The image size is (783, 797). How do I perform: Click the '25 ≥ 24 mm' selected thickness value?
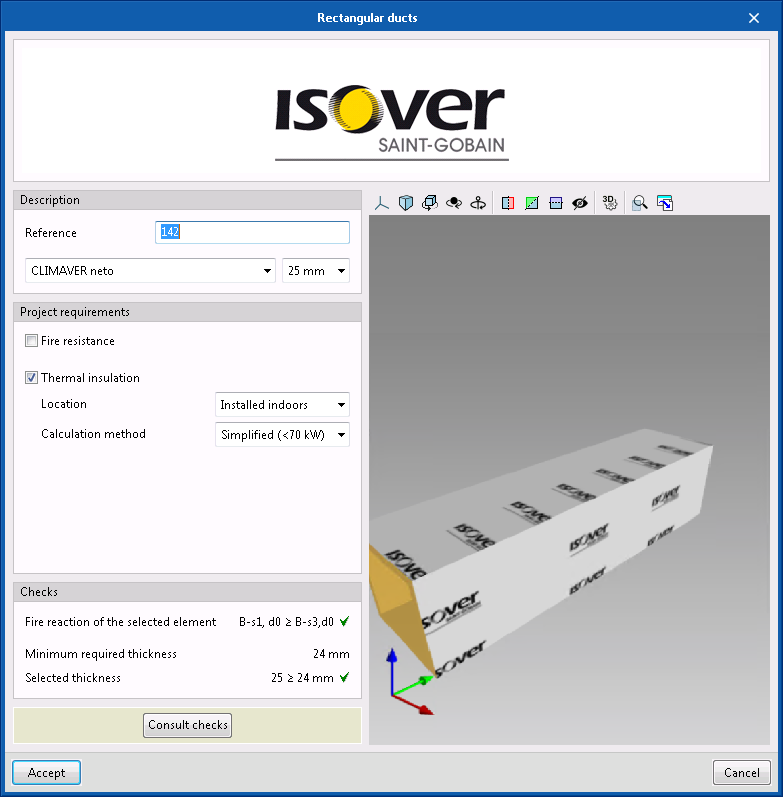(302, 678)
